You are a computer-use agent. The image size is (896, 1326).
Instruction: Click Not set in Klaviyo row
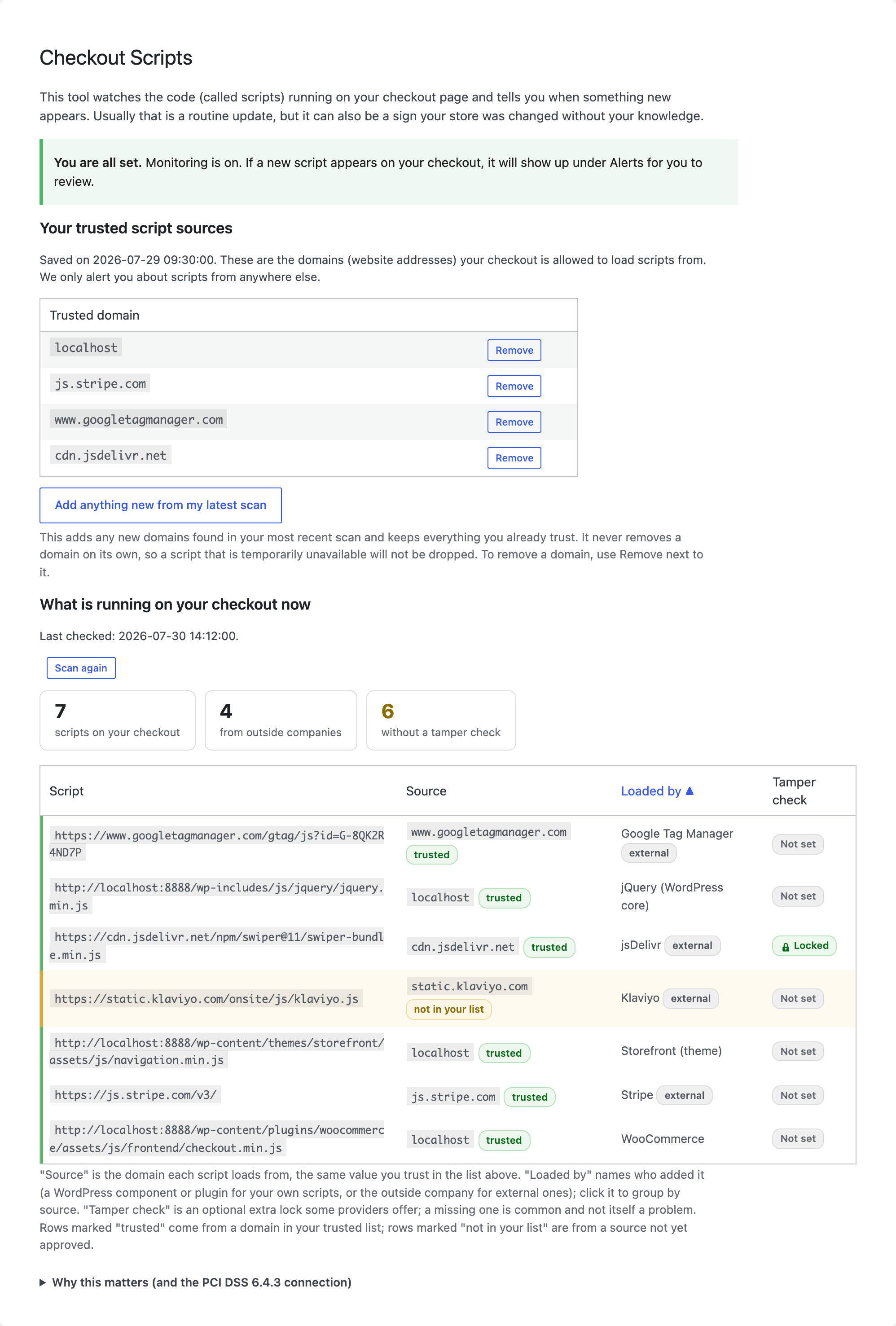798,998
